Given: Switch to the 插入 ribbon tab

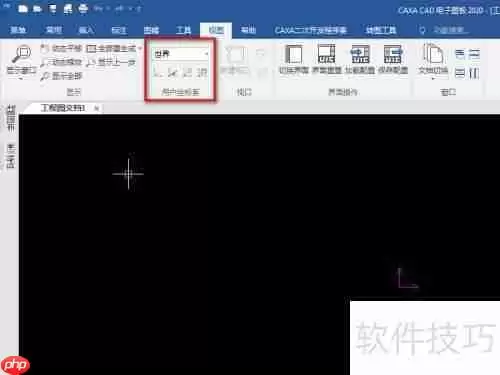Looking at the screenshot, I should (x=86, y=30).
